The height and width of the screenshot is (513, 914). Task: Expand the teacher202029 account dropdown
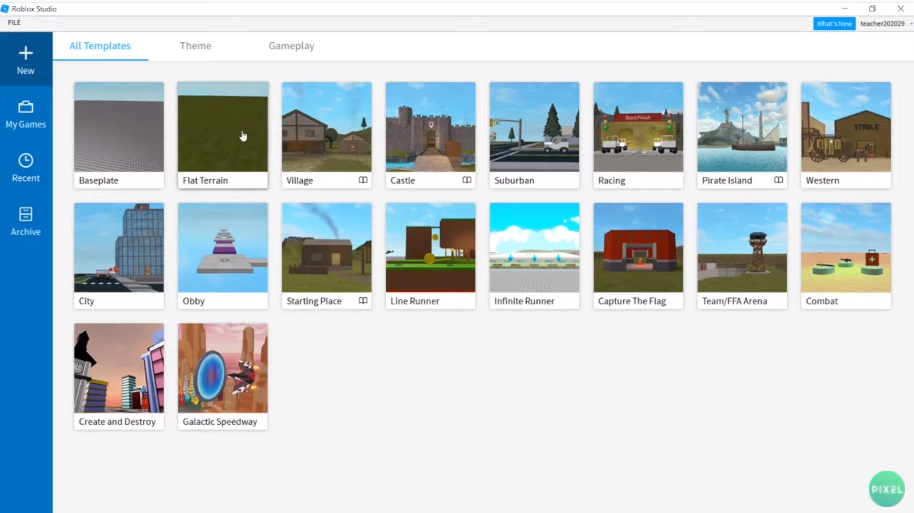click(x=911, y=24)
